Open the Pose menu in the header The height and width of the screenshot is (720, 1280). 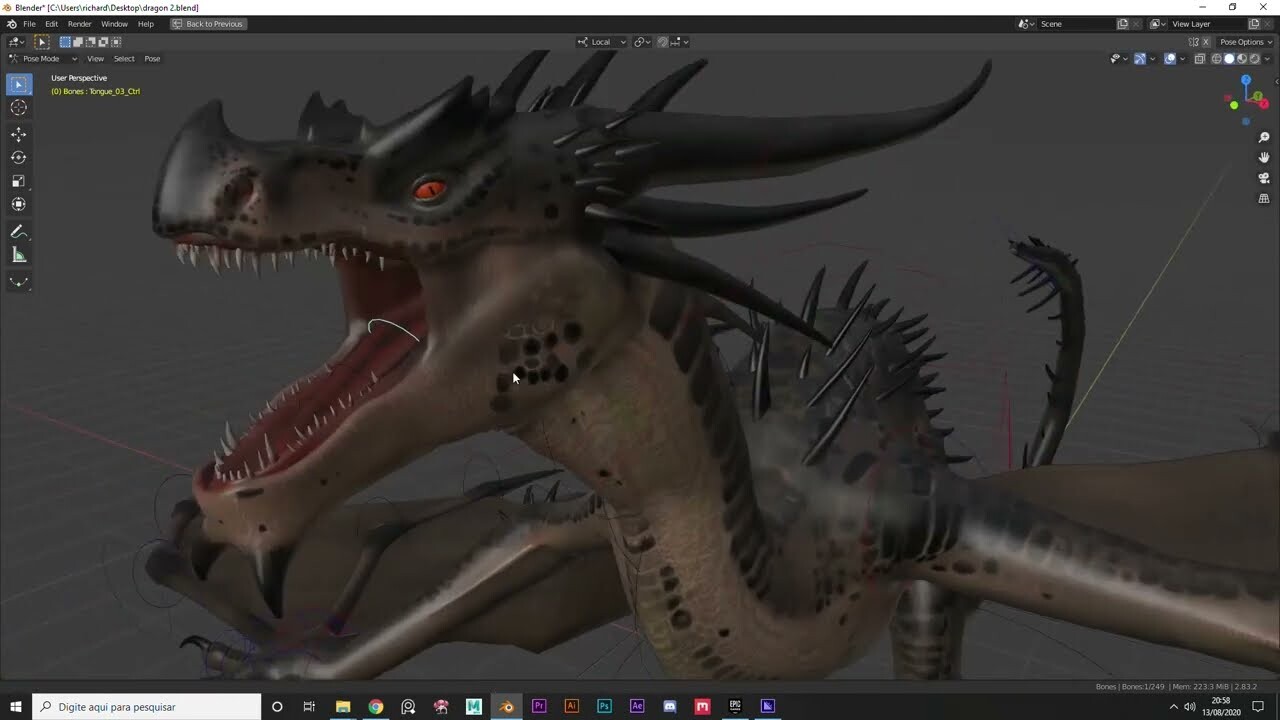(x=152, y=58)
